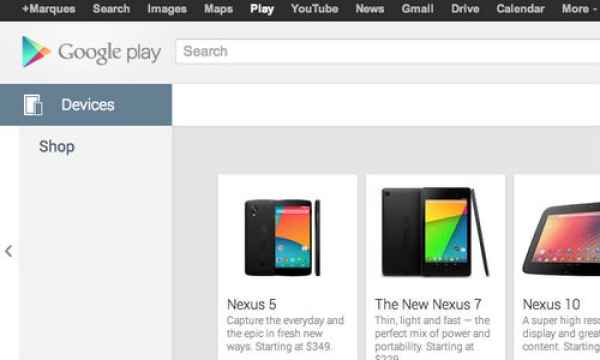Open Gmail from the top bar
Screen dimensions: 600x360
click(417, 8)
